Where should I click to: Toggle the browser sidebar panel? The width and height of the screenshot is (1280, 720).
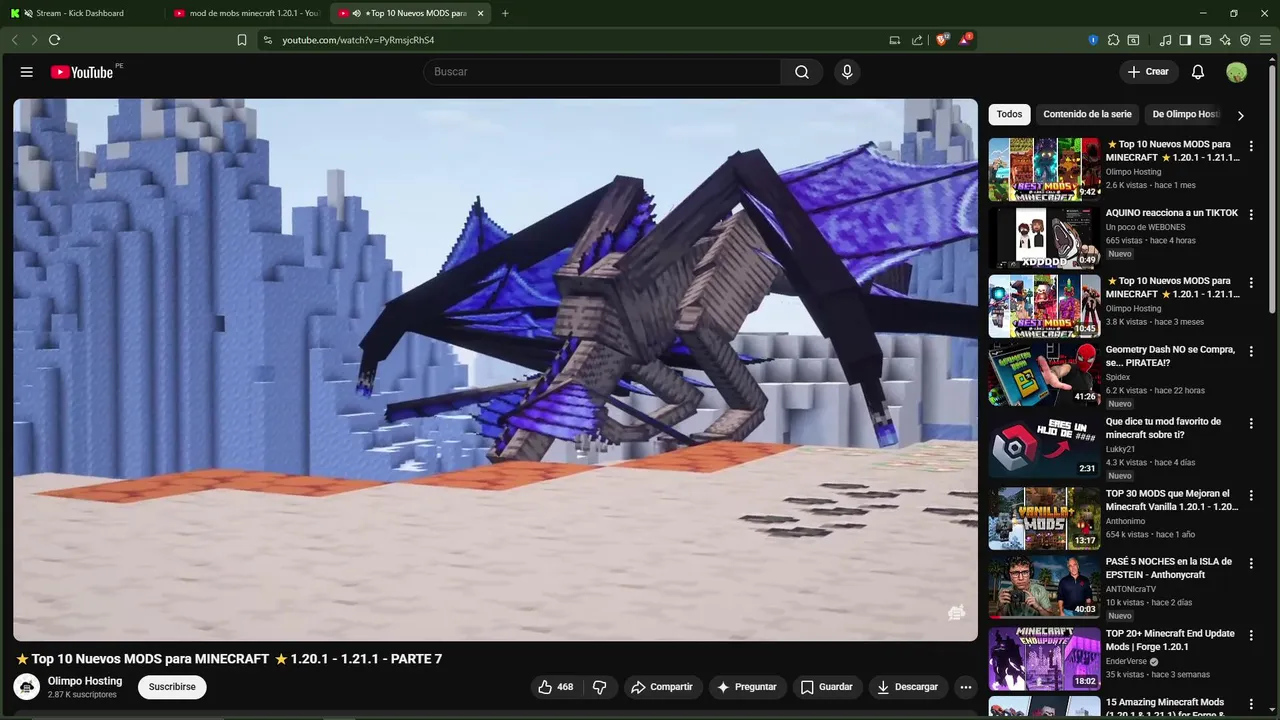(1185, 40)
